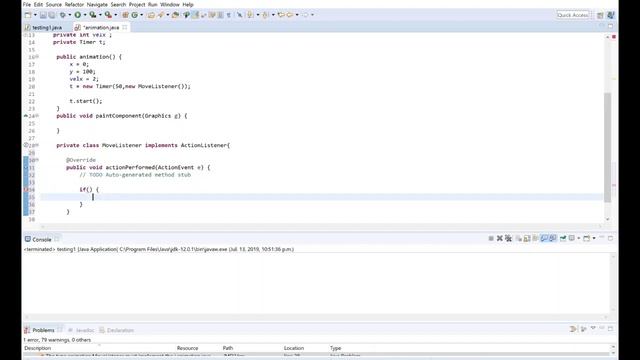The height and width of the screenshot is (360, 640).
Task: Open the File menu
Action: point(27,4)
